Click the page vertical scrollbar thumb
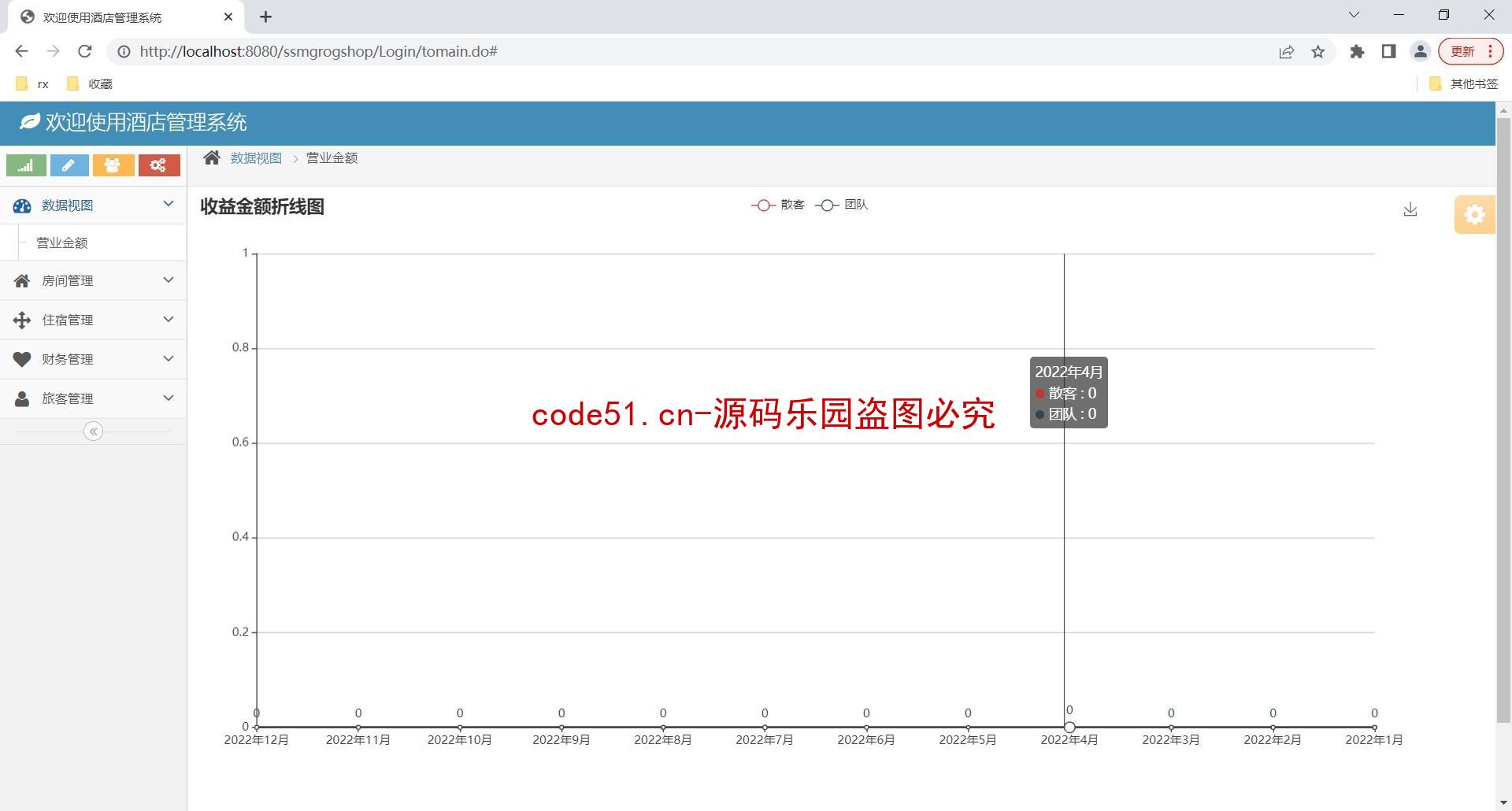 pos(1503,420)
